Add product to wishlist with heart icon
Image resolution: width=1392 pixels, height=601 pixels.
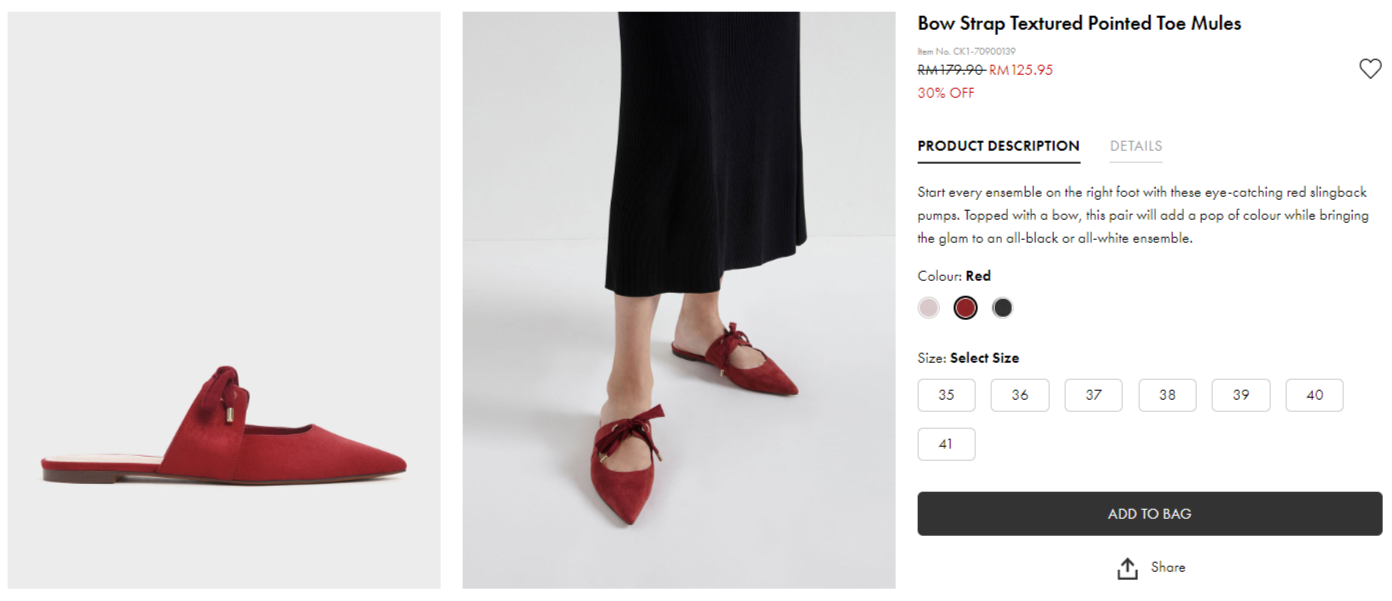coord(1369,69)
